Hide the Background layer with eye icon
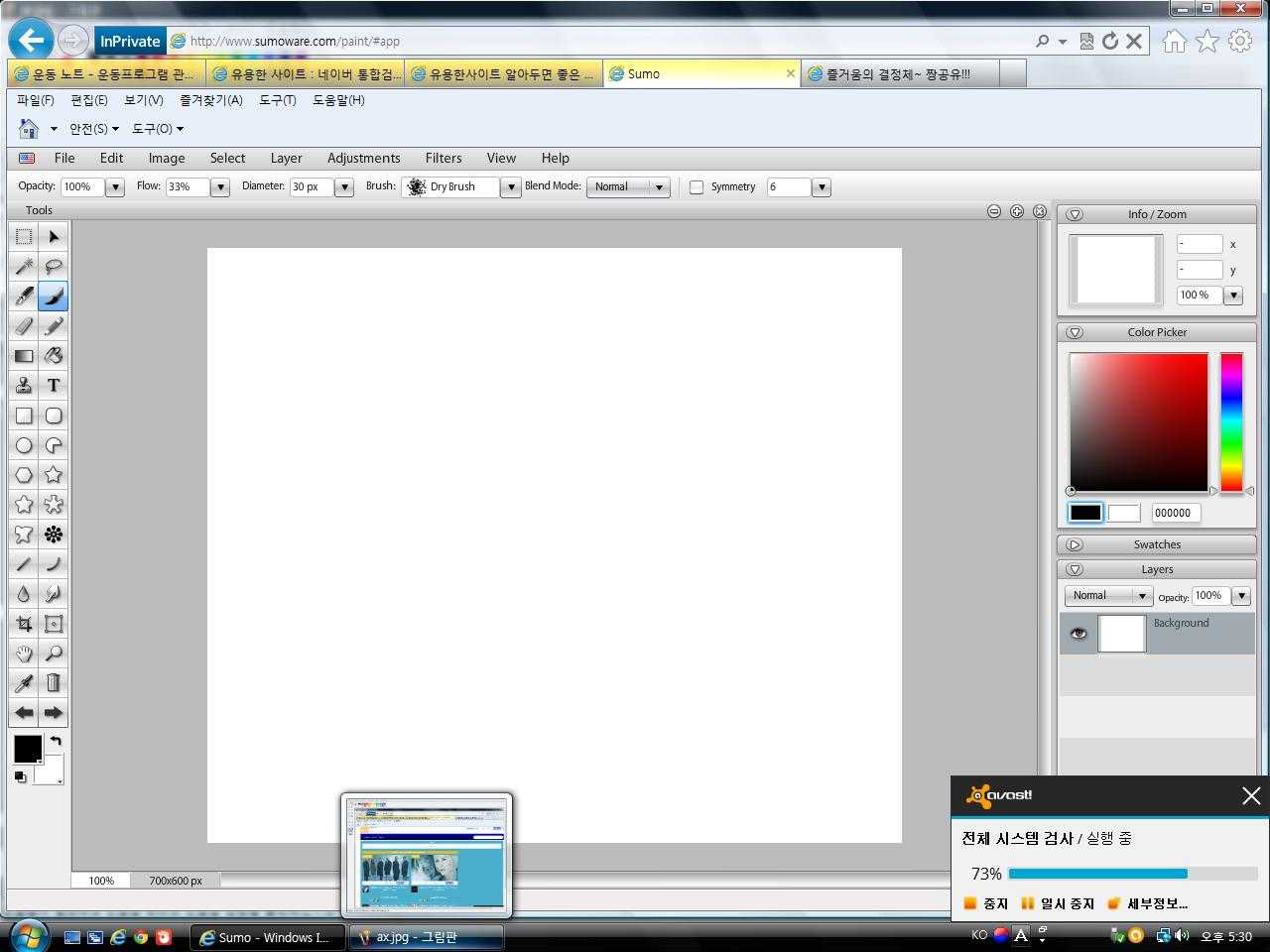Viewport: 1270px width, 952px height. click(x=1079, y=634)
